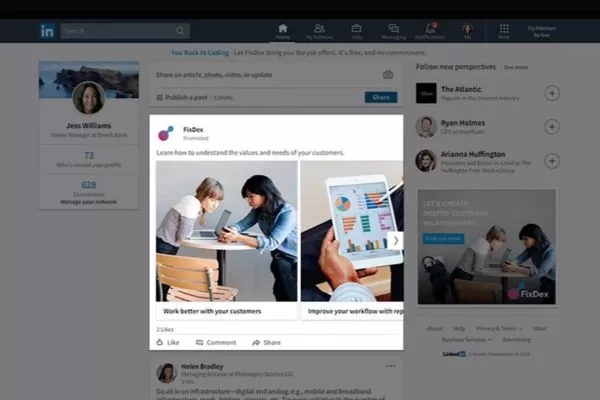Click the two women at table carousel image
The image size is (600, 400).
(x=226, y=231)
